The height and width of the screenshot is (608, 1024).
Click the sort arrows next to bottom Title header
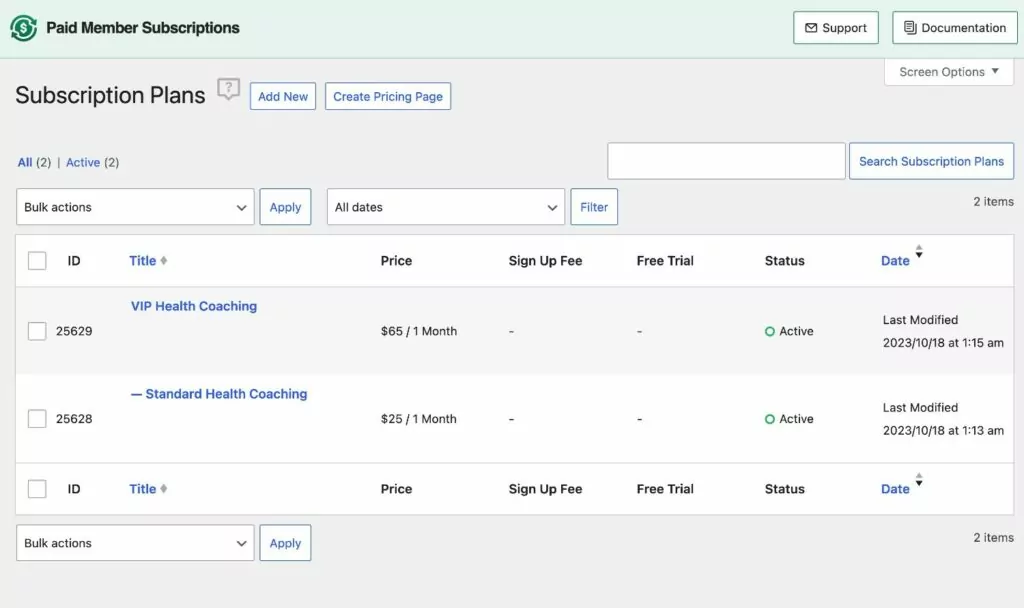(x=164, y=488)
